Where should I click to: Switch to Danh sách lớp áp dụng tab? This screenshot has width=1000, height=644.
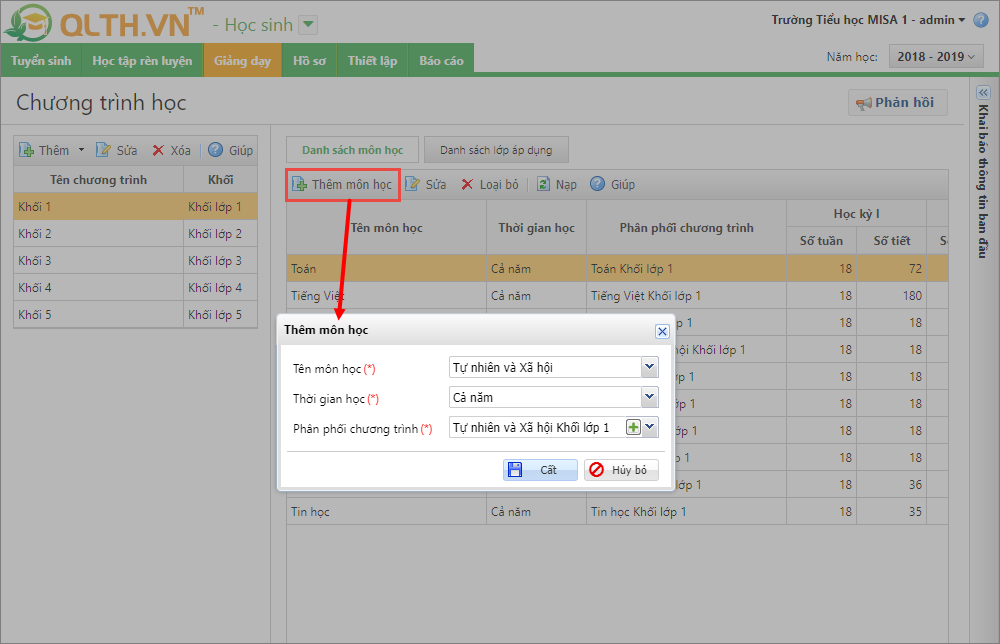point(496,150)
